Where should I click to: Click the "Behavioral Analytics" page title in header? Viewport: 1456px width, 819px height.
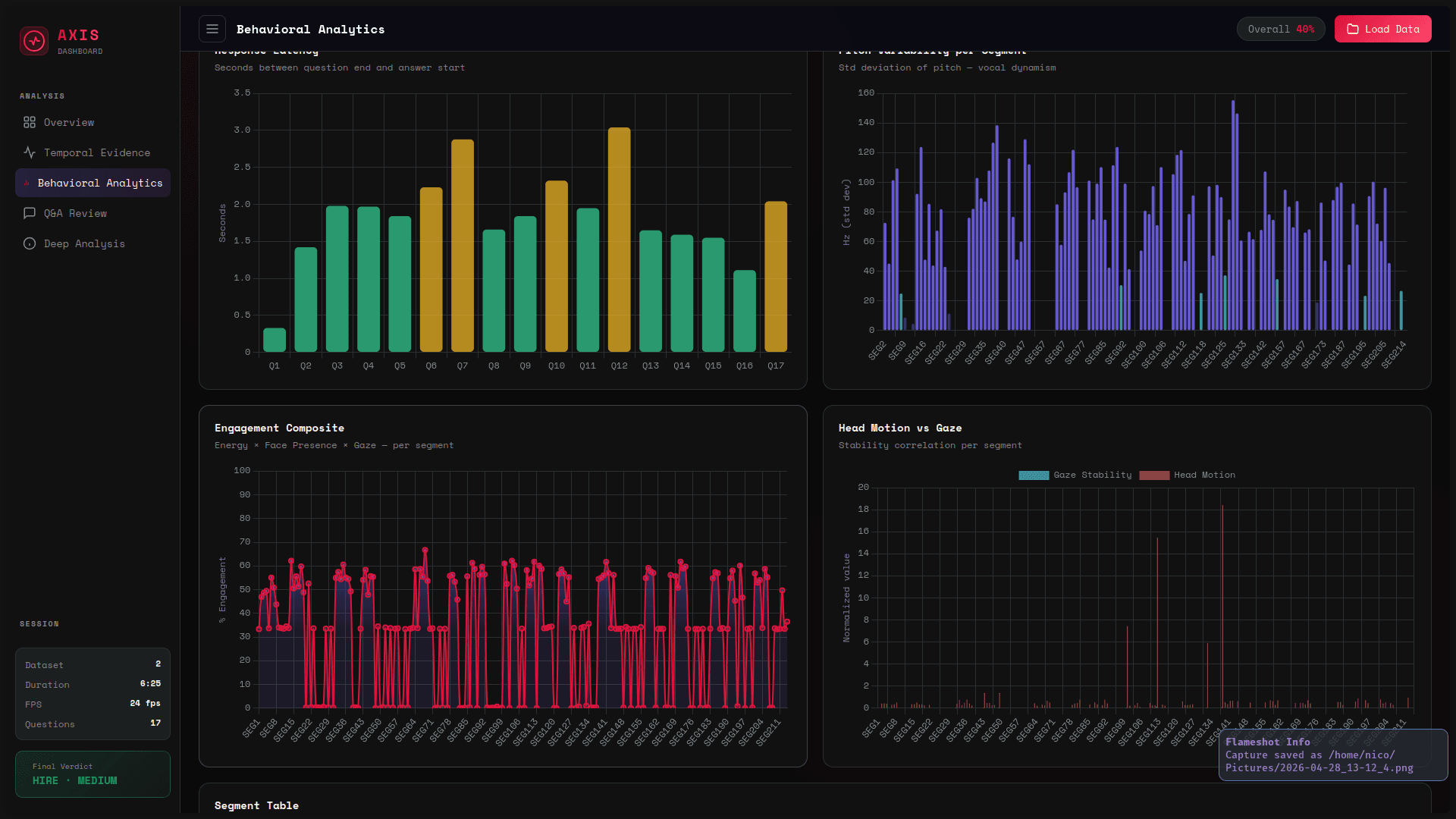[x=311, y=30]
